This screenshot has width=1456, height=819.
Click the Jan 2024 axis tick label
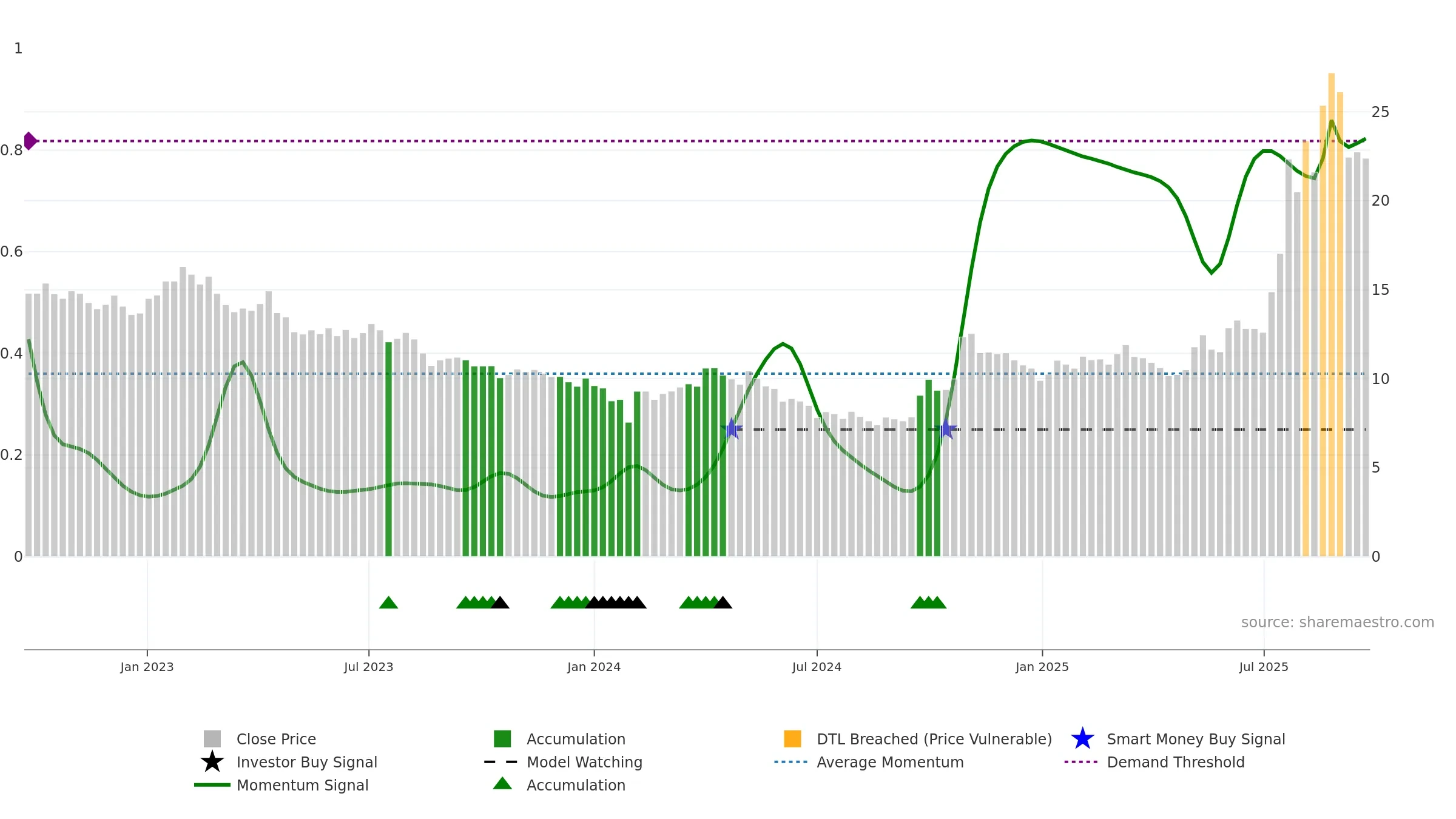[x=594, y=667]
